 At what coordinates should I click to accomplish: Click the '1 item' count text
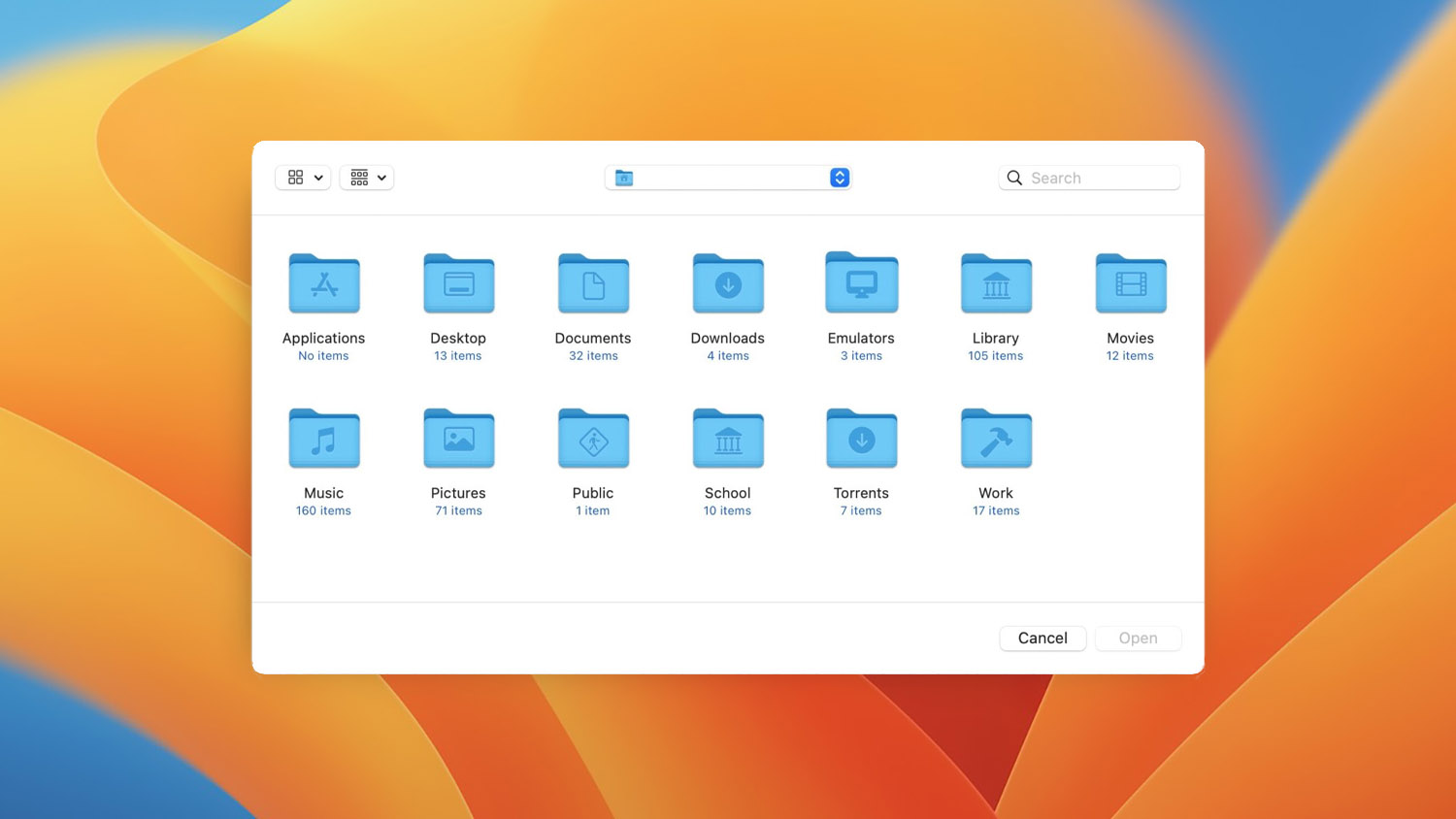pos(593,511)
